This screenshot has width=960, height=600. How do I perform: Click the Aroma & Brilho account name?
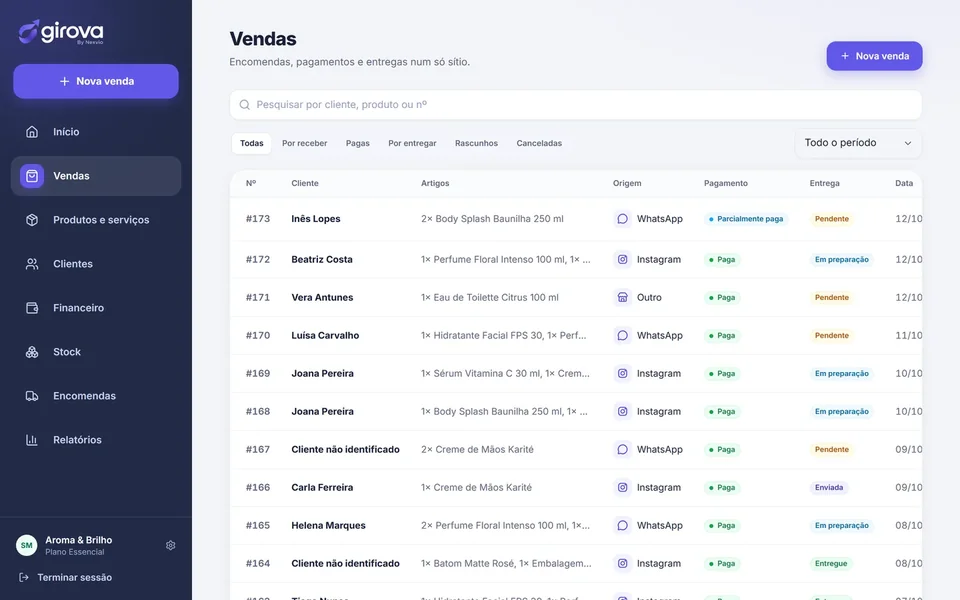[x=78, y=540]
